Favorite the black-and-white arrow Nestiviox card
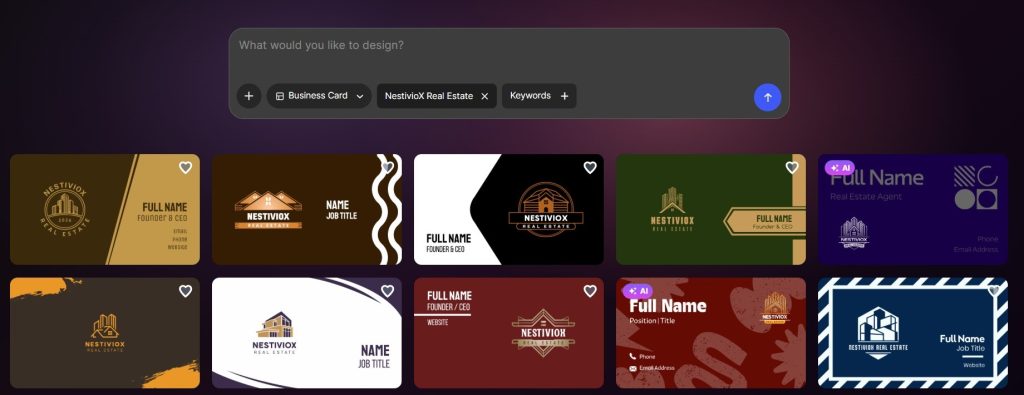This screenshot has width=1024, height=395. 590,168
